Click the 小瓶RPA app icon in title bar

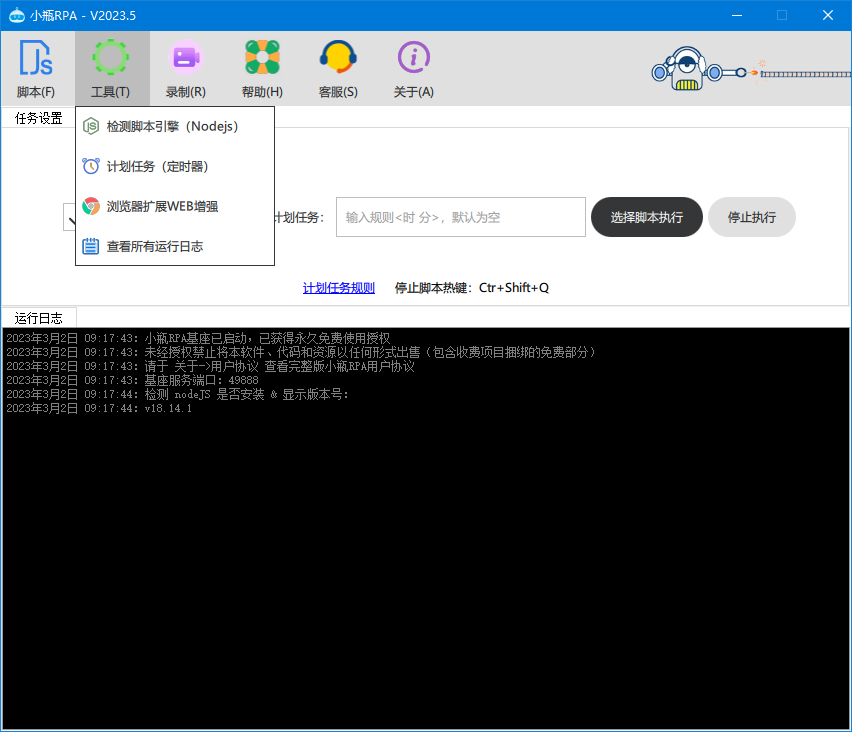pyautogui.click(x=17, y=15)
